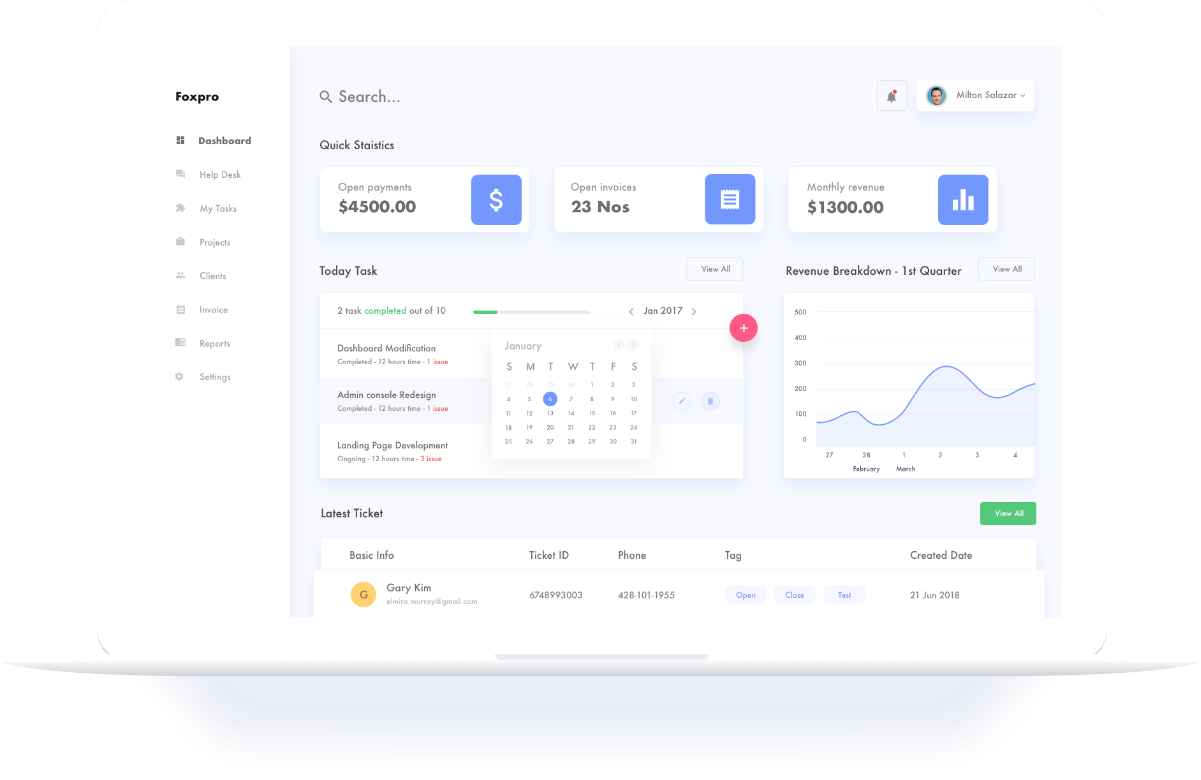This screenshot has height=780, width=1201.
Task: Click the Open invoices receipt icon
Action: [x=729, y=200]
